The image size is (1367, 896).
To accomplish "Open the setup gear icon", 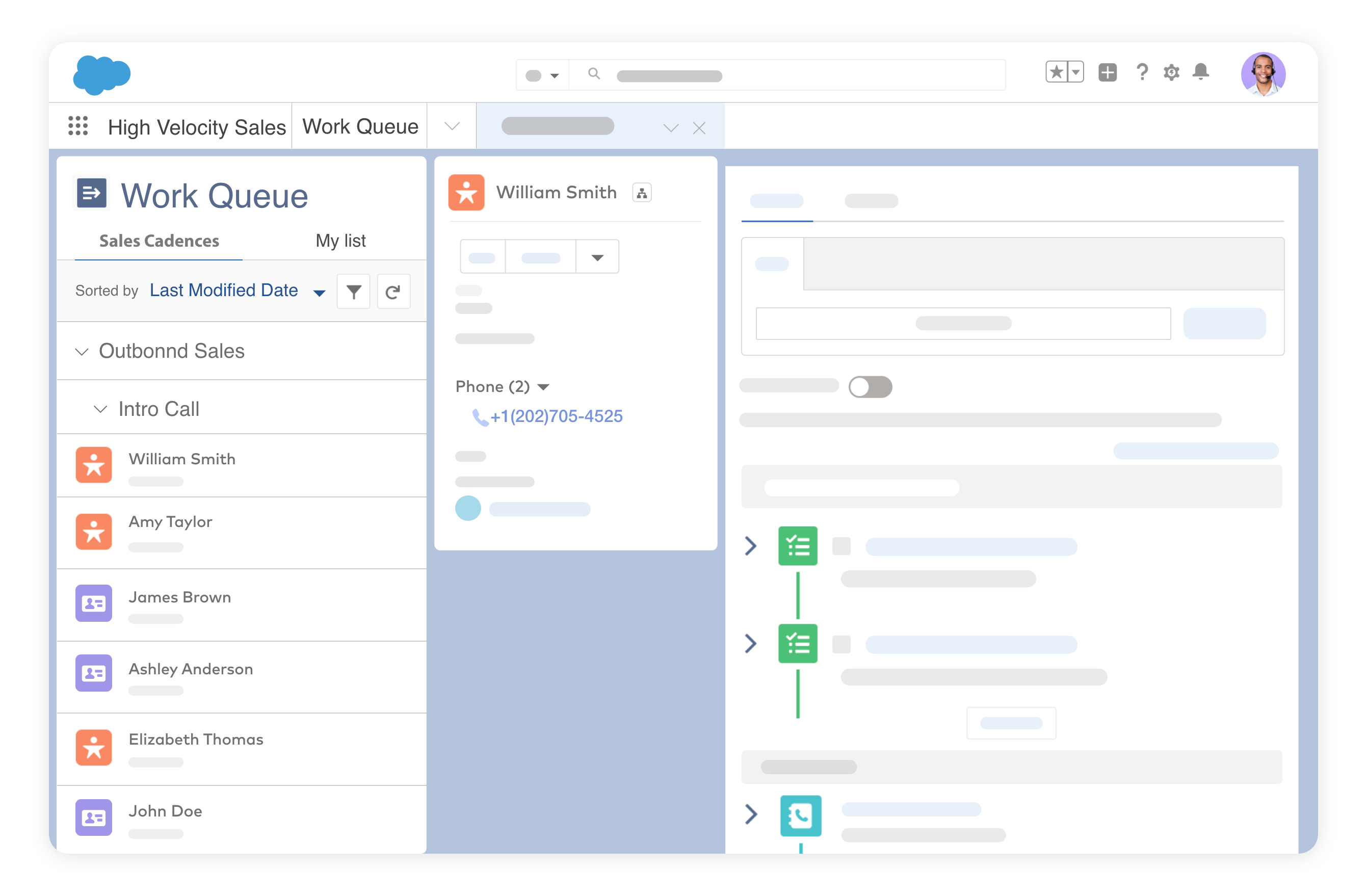I will pyautogui.click(x=1171, y=72).
